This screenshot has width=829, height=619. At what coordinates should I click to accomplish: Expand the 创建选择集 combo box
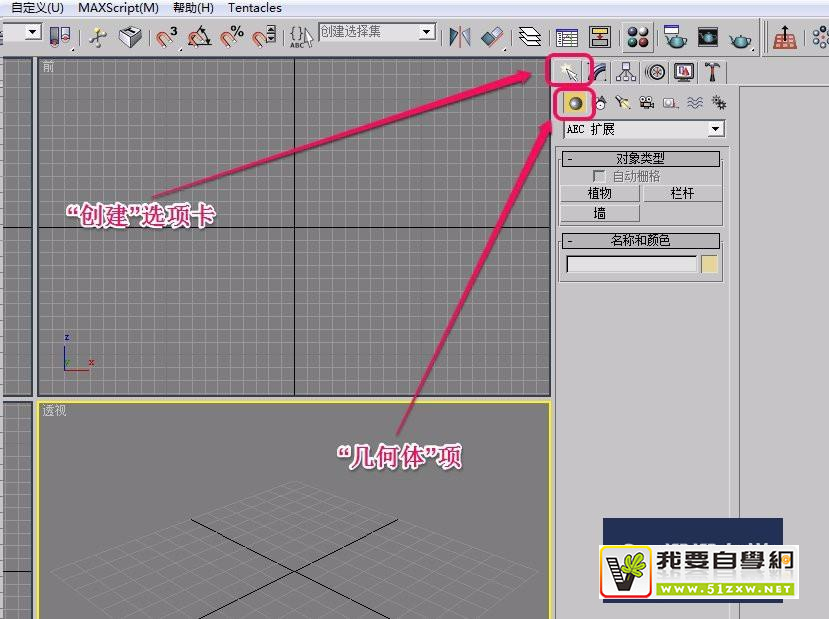click(x=426, y=31)
